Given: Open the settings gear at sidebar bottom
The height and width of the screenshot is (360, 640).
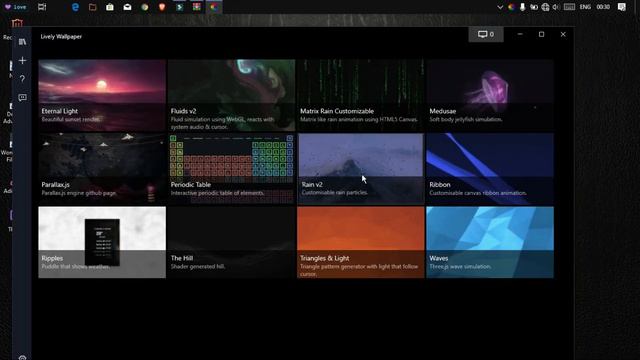Looking at the screenshot, I should 22,358.
